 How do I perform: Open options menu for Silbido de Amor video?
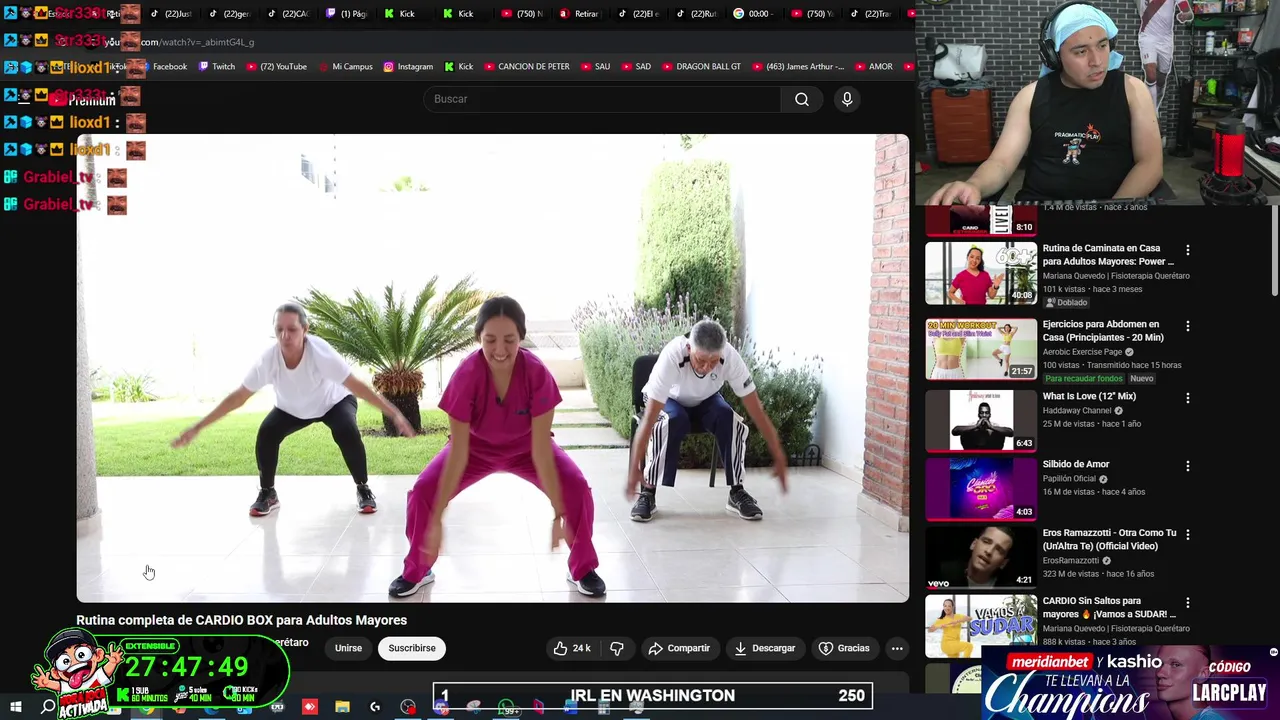coord(1188,466)
